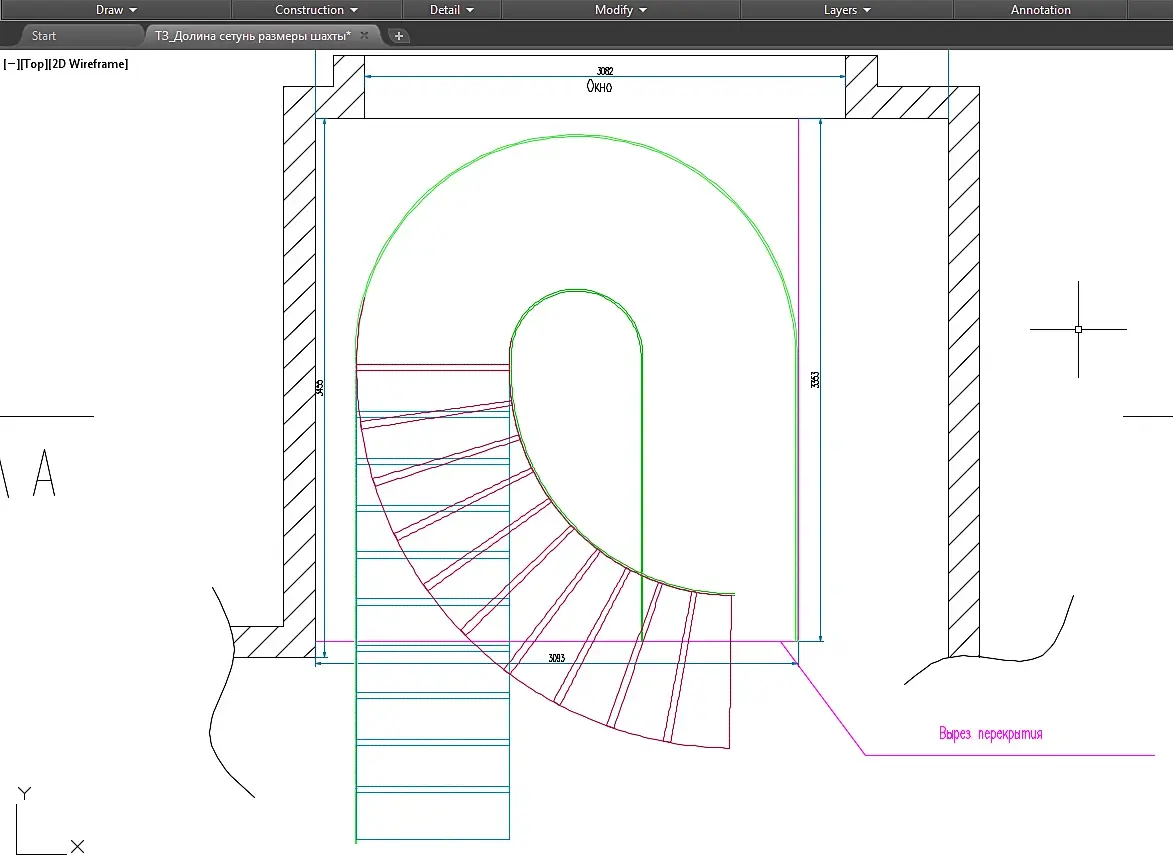
Task: Select the 3082 dimension at top
Action: [x=605, y=71]
